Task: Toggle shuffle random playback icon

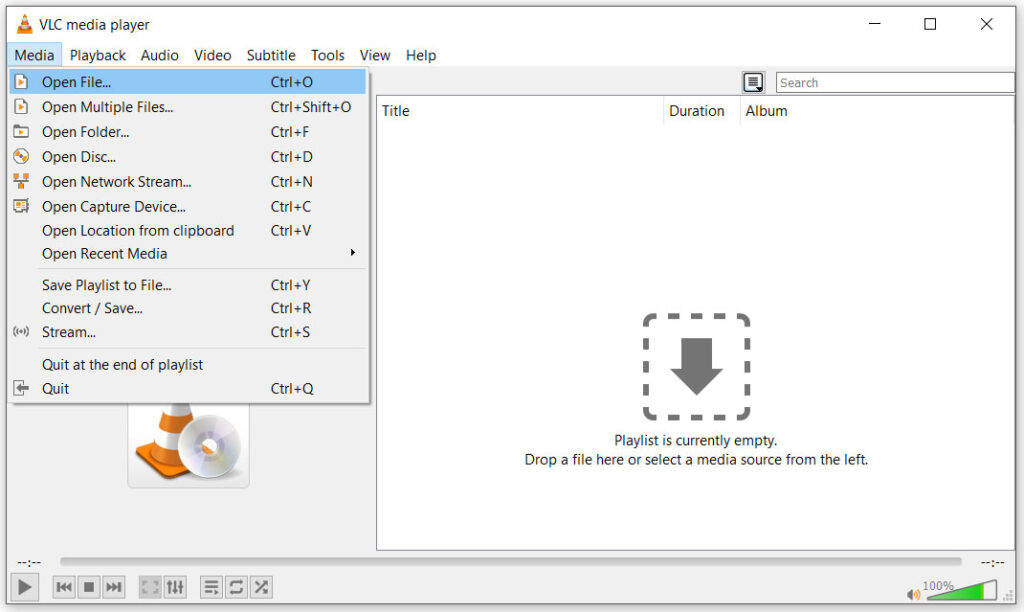Action: 261,587
